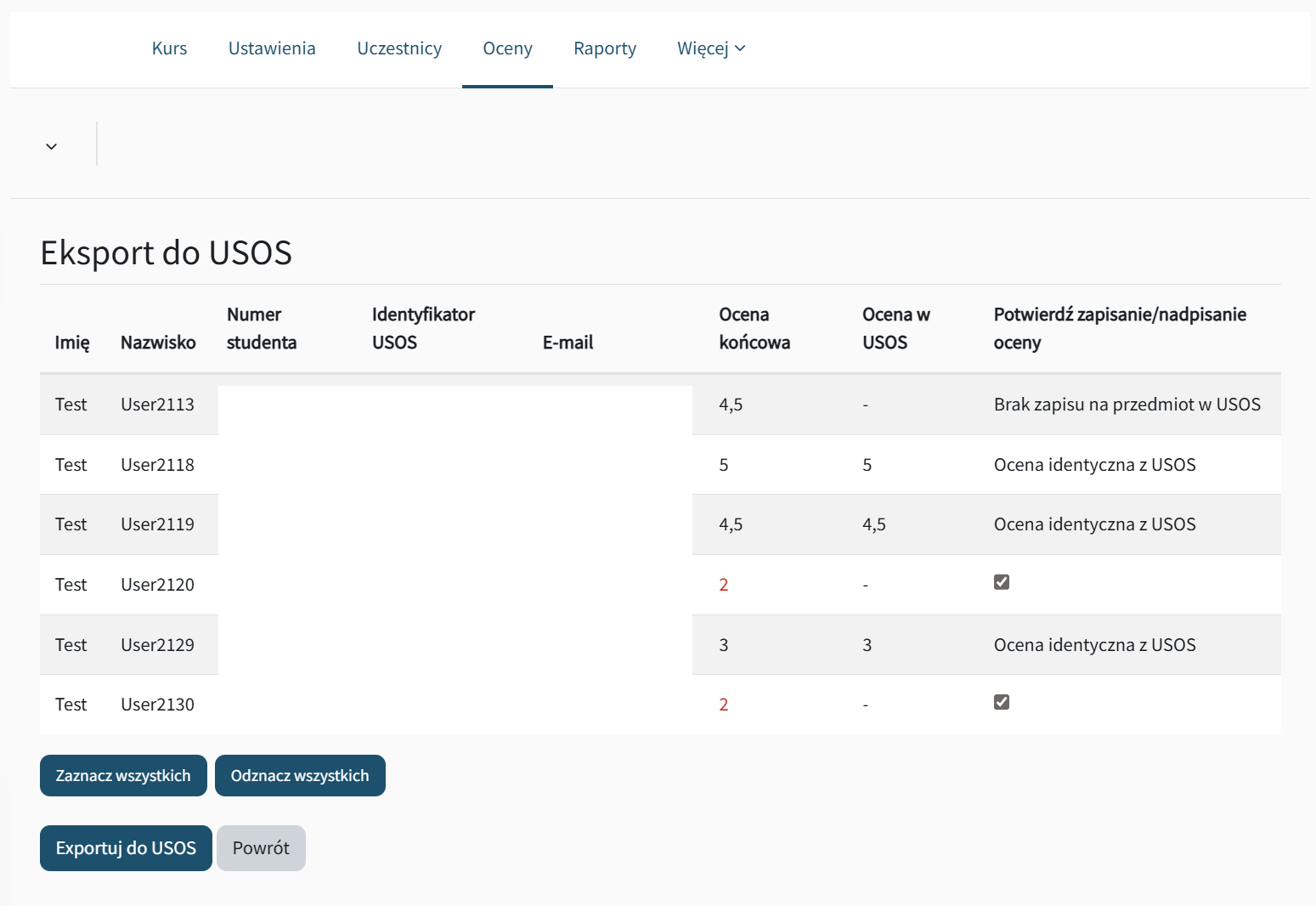Select the Oceny tab

click(507, 48)
